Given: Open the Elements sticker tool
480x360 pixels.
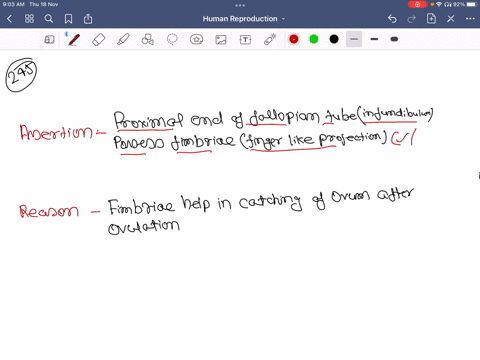Looking at the screenshot, I should (196, 40).
